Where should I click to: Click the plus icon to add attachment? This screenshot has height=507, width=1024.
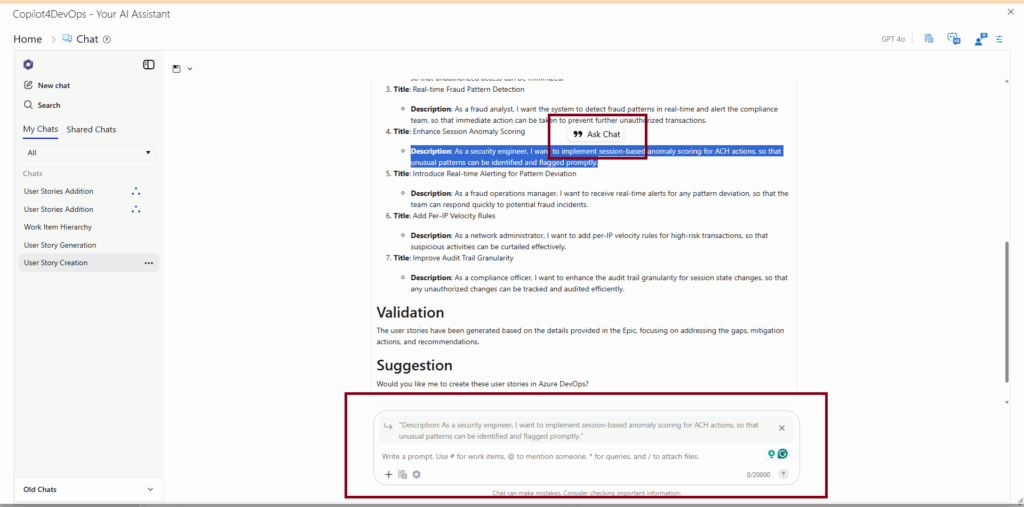389,474
